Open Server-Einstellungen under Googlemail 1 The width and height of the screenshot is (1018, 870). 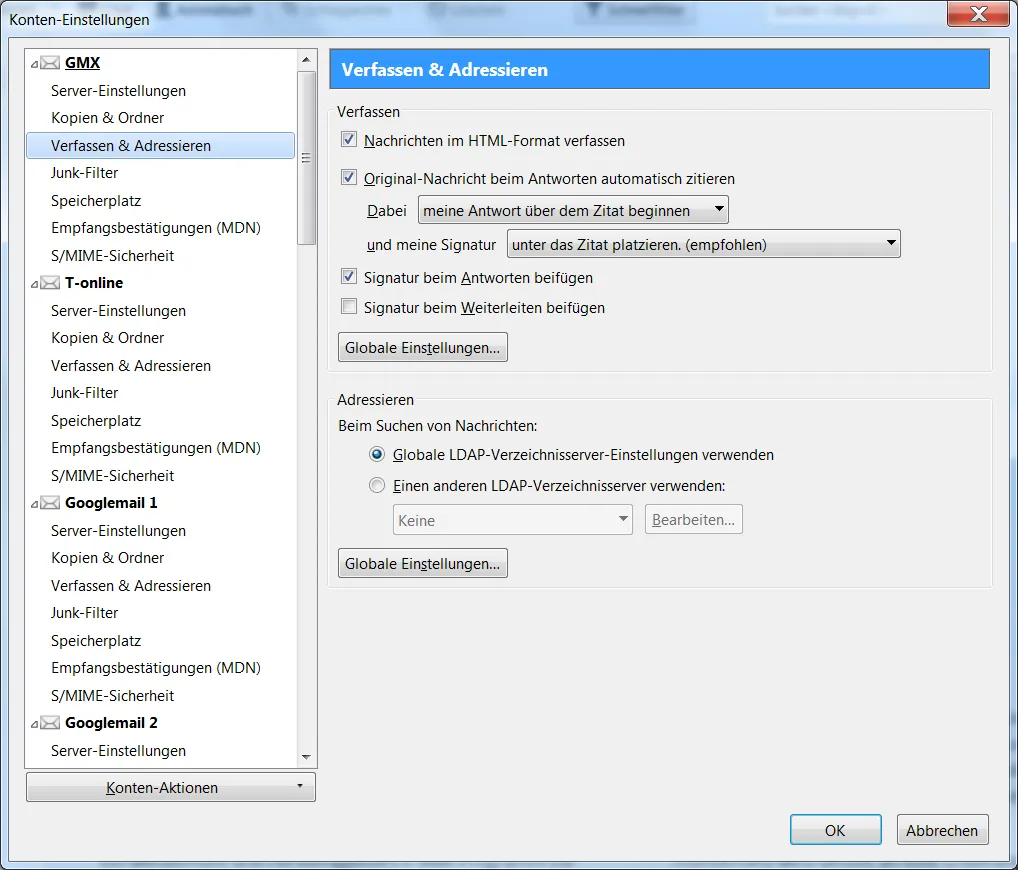pos(119,531)
